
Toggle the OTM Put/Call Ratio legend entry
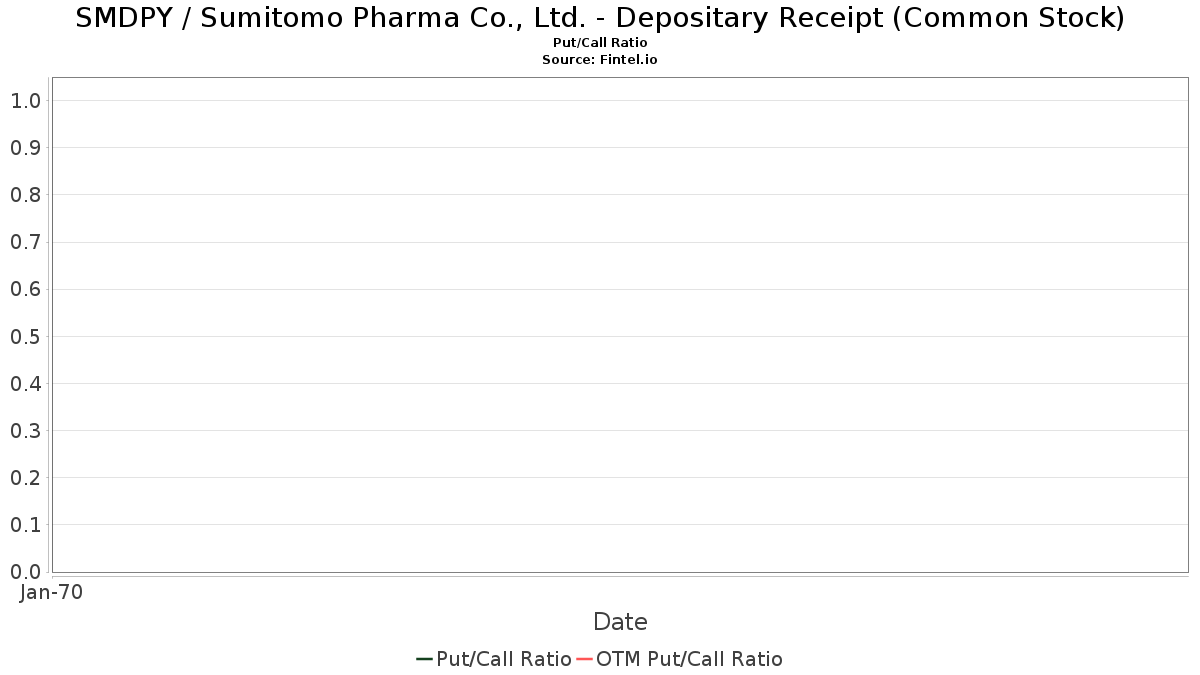(680, 659)
